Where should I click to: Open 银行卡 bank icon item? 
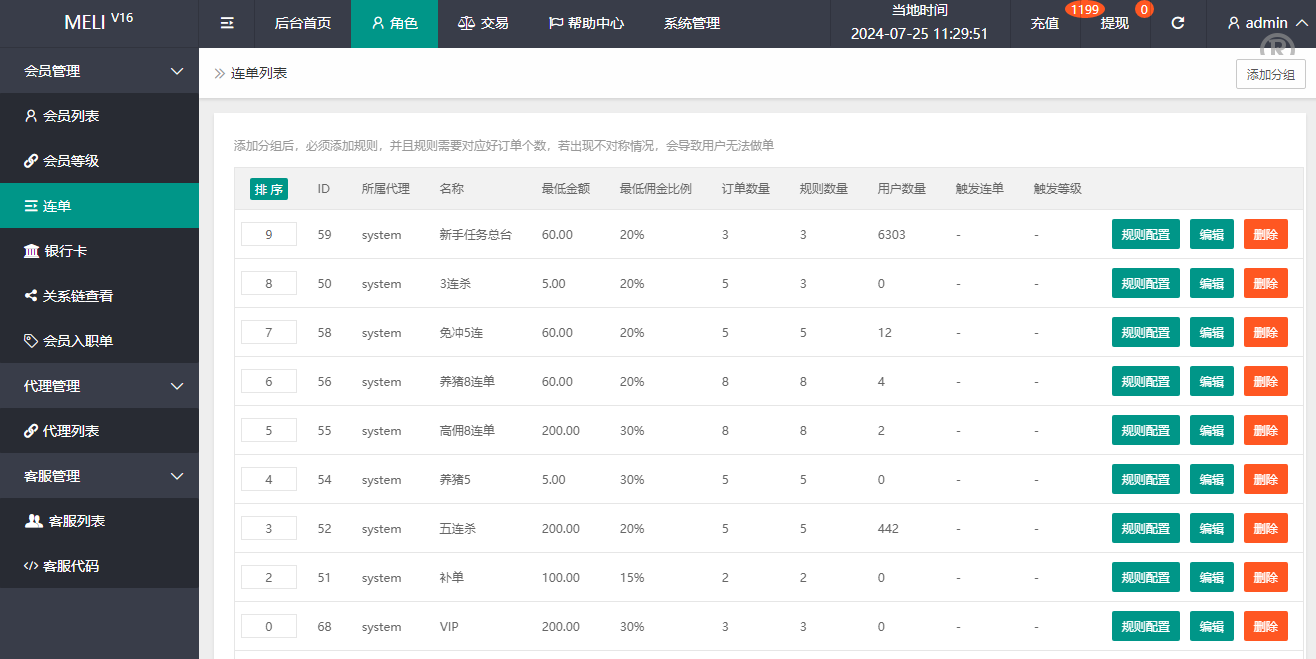(54, 251)
